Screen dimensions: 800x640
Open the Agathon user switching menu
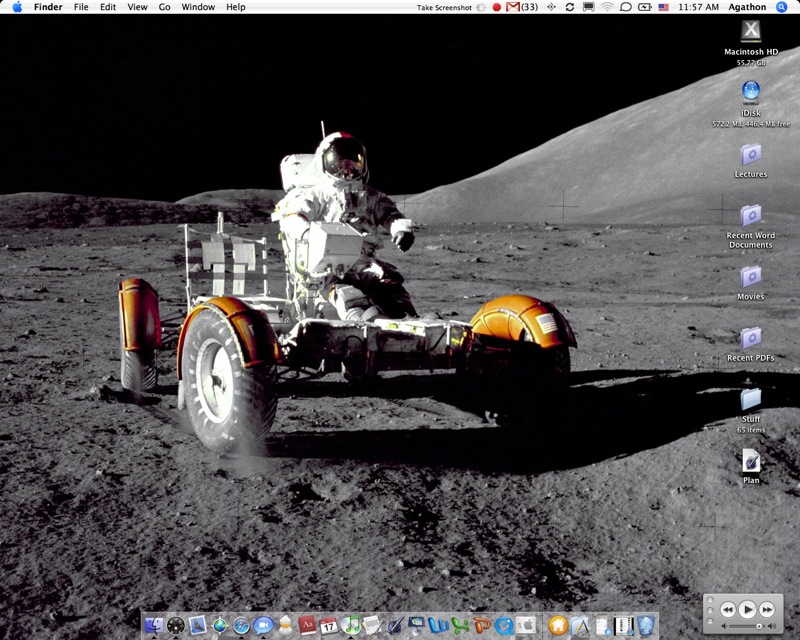746,7
